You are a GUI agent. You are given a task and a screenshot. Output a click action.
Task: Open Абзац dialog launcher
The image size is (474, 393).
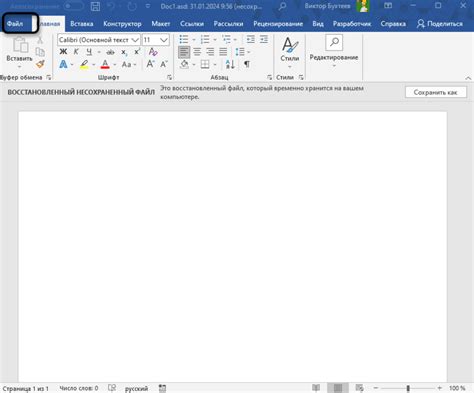pos(269,77)
